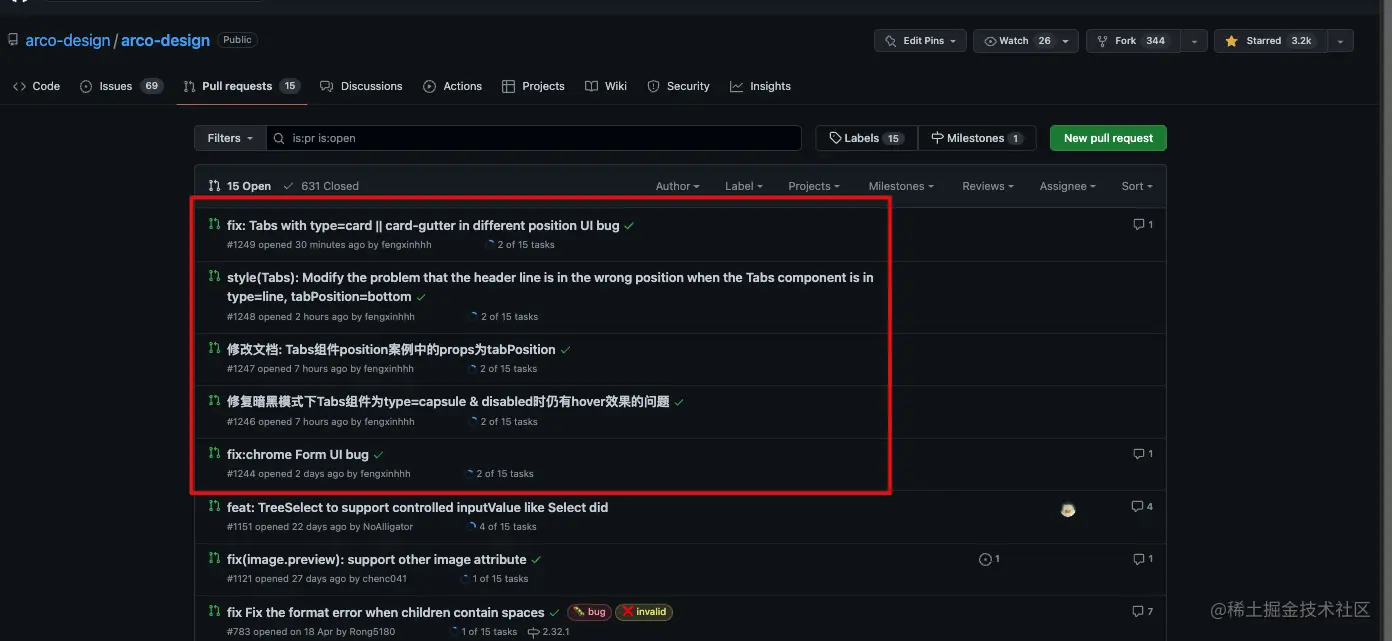
Task: Open the Author filter dropdown
Action: (x=677, y=186)
